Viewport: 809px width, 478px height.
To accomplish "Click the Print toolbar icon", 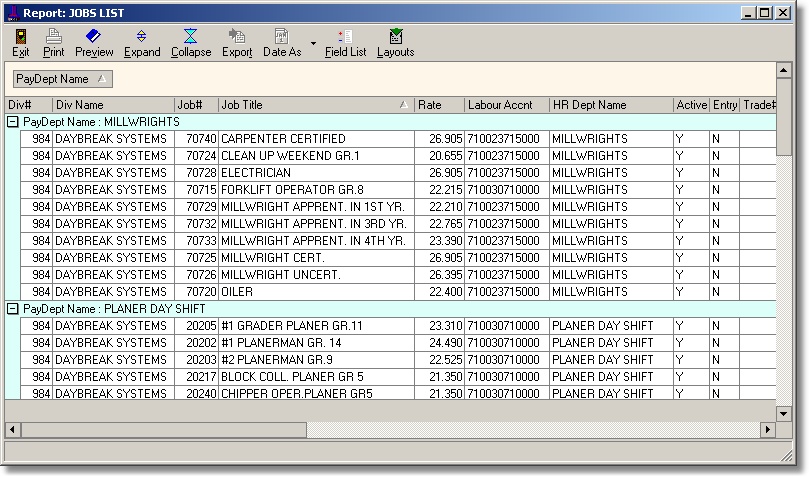I will pyautogui.click(x=53, y=43).
